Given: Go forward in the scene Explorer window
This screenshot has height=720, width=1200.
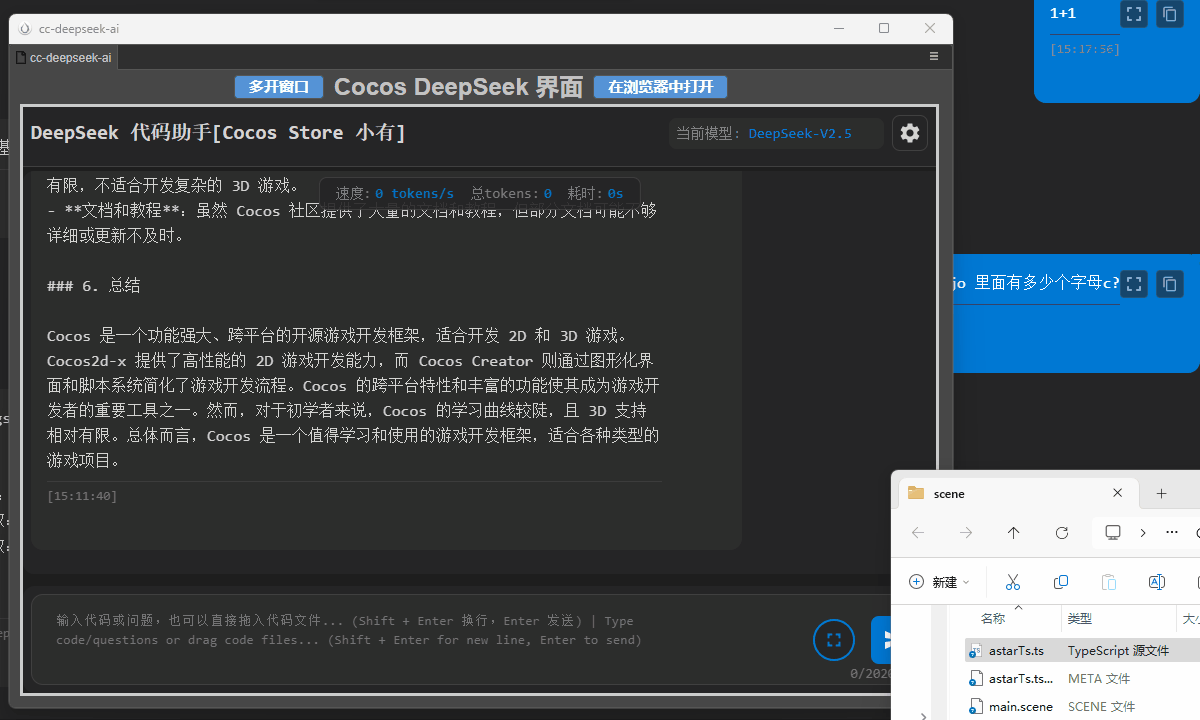Looking at the screenshot, I should [966, 533].
